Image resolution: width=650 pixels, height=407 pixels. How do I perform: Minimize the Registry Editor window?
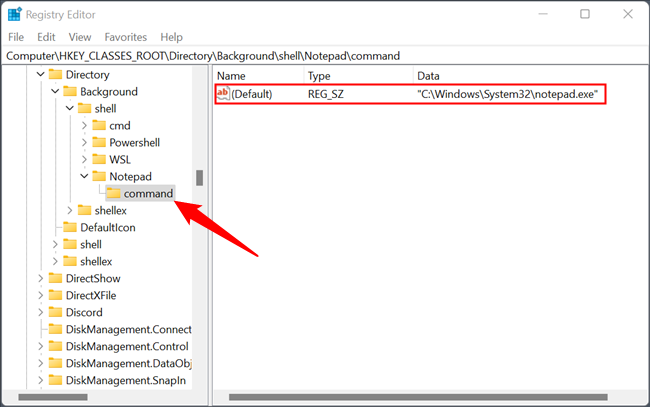tap(543, 14)
